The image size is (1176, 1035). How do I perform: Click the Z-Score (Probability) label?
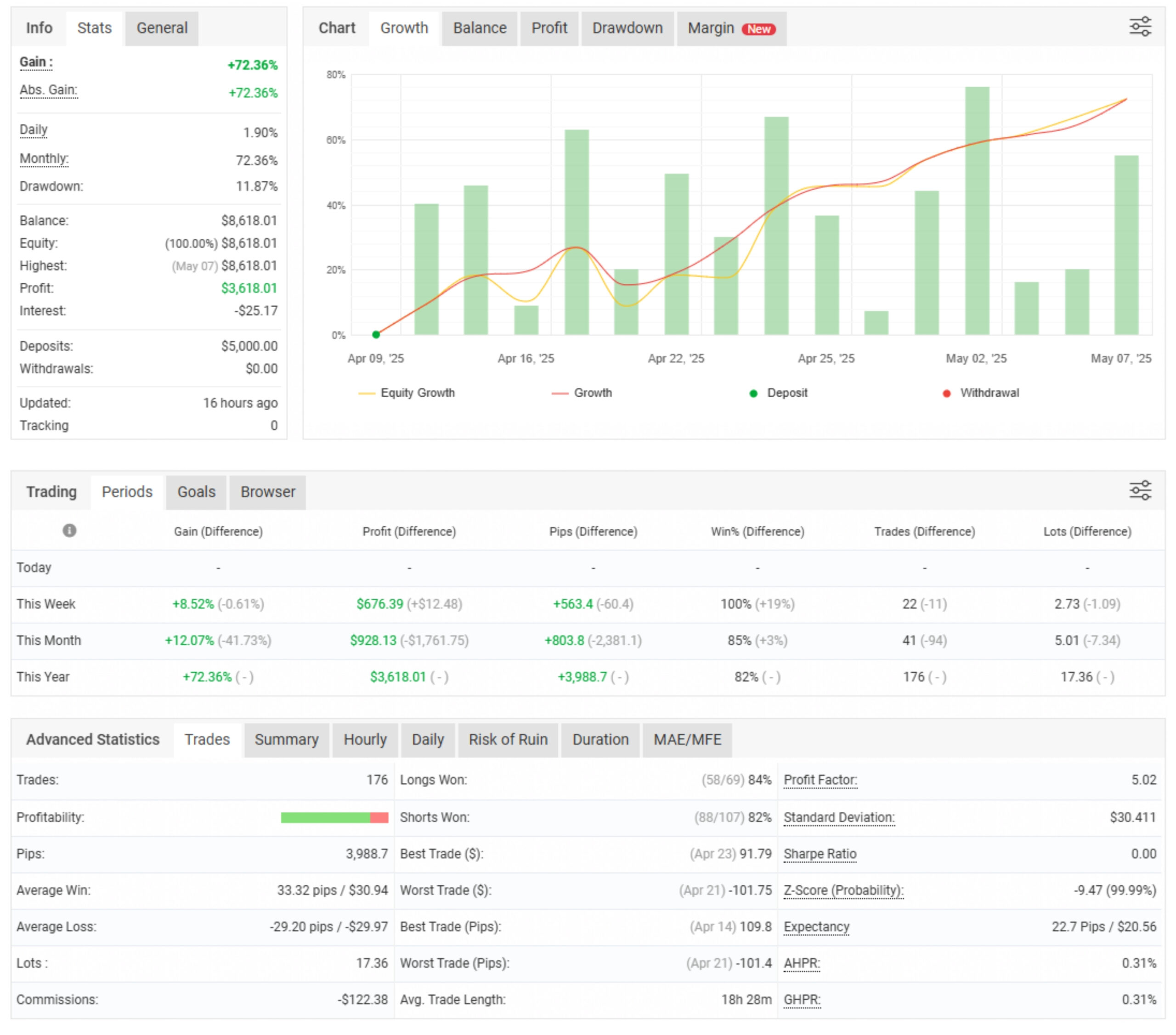coord(843,890)
